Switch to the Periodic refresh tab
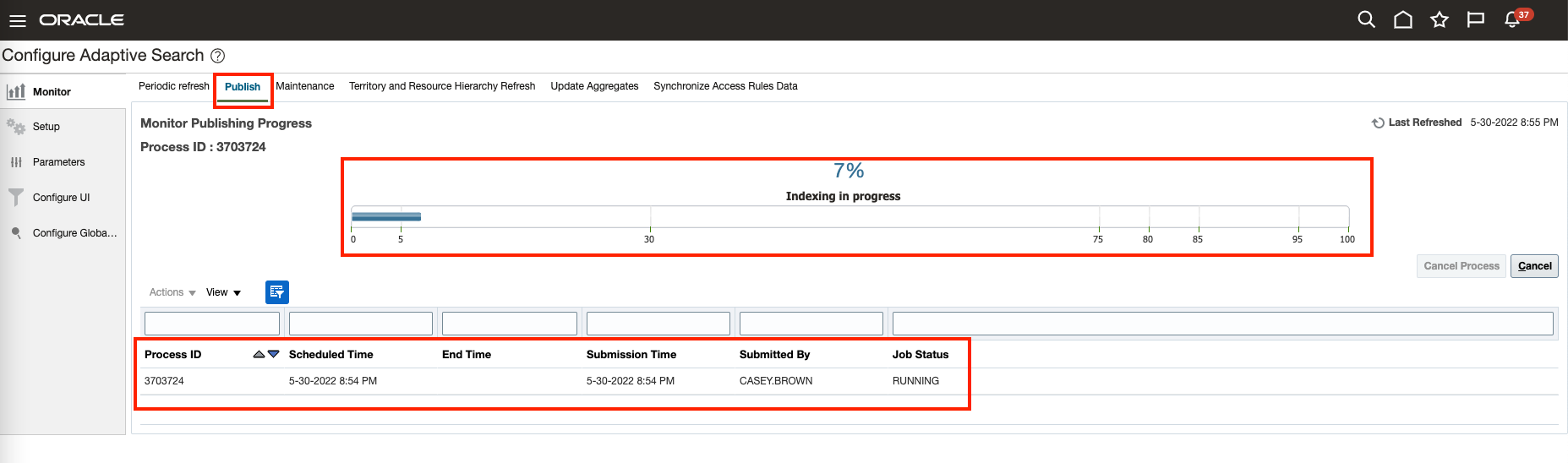1568x463 pixels. pos(173,86)
